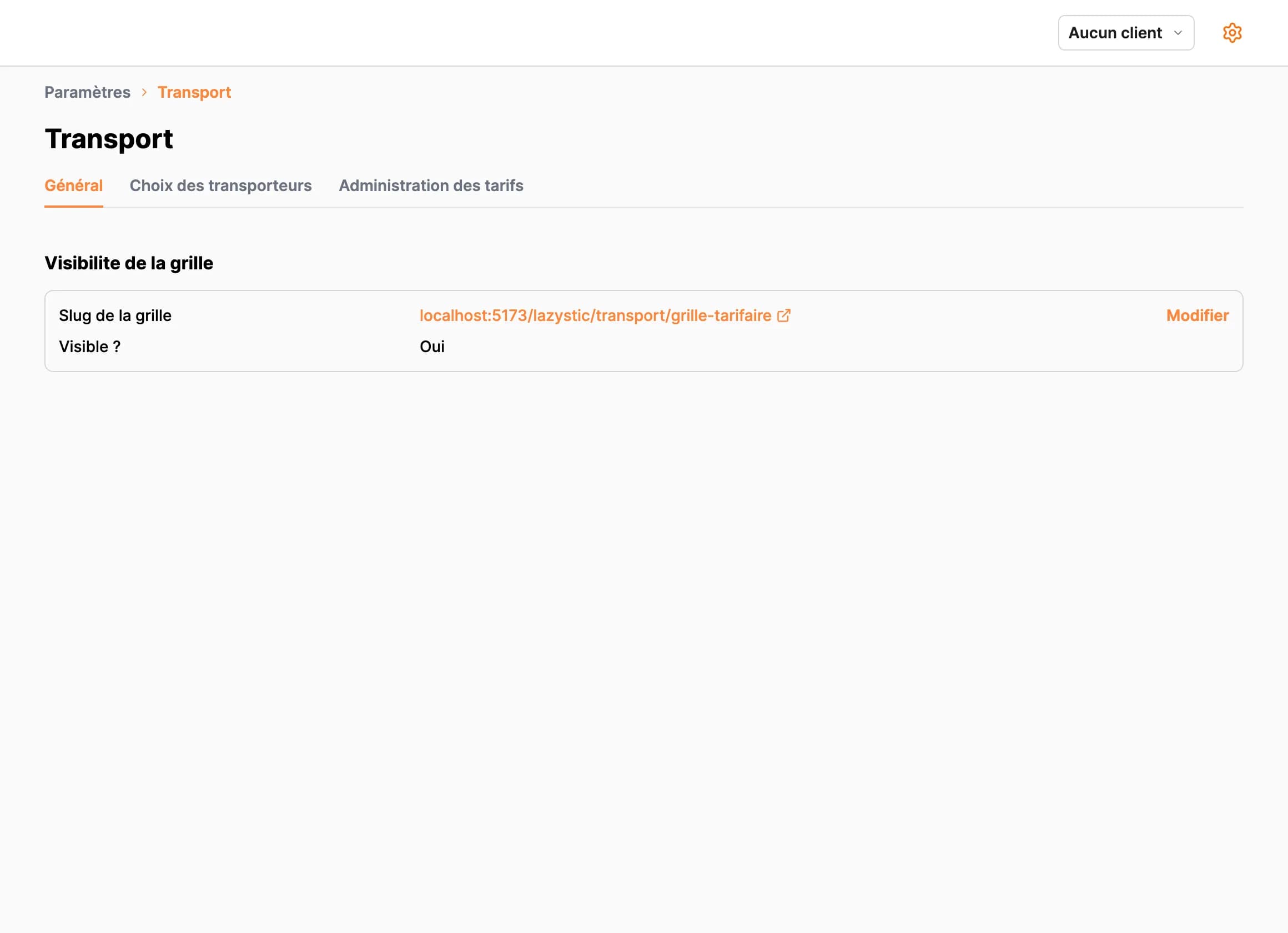Open the grille-tarifaire localhost link
1288x933 pixels.
point(595,316)
